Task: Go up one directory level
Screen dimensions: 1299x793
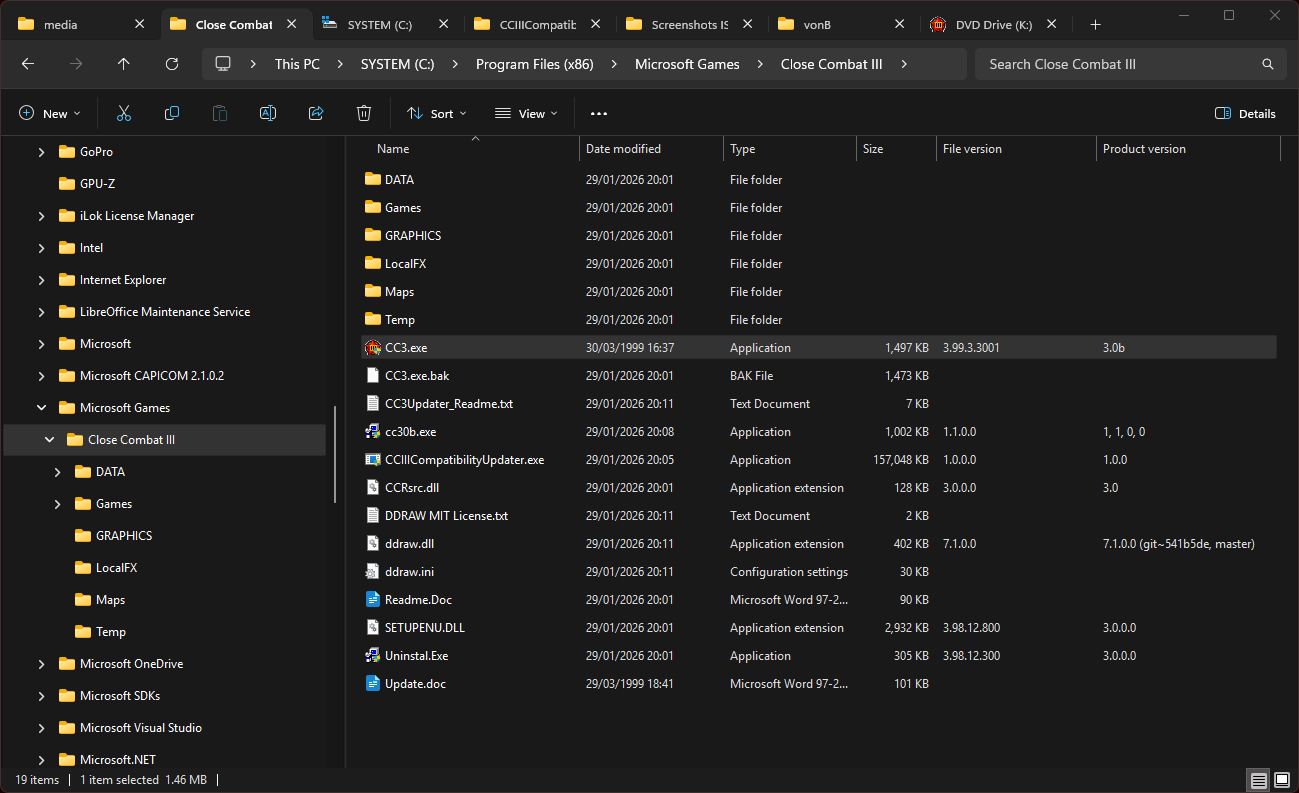Action: pyautogui.click(x=124, y=64)
